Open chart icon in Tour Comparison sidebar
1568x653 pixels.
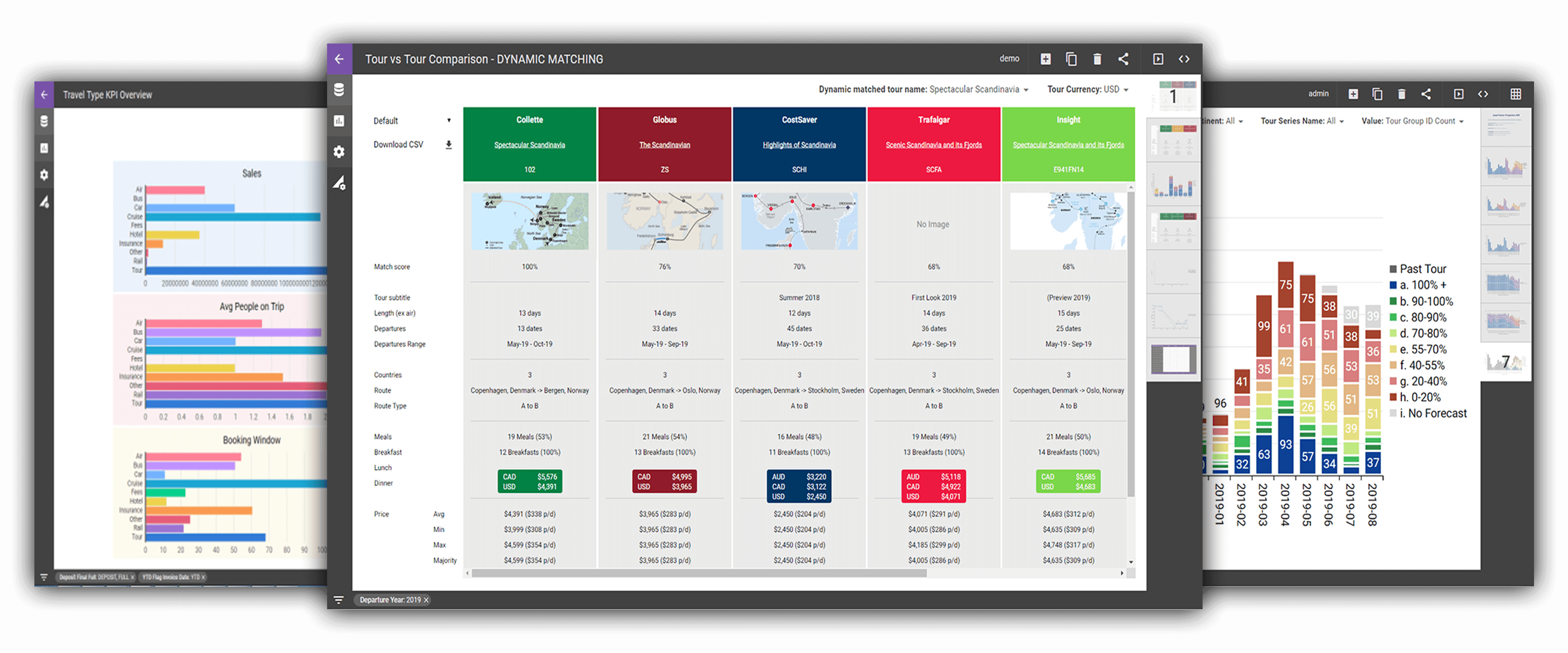click(339, 121)
